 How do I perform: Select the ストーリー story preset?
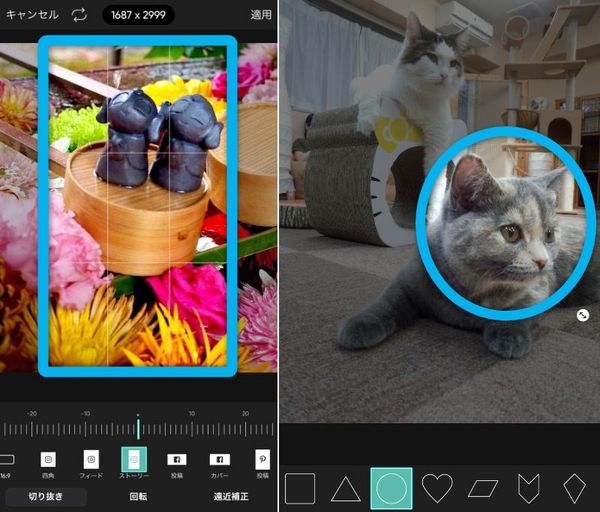[134, 463]
